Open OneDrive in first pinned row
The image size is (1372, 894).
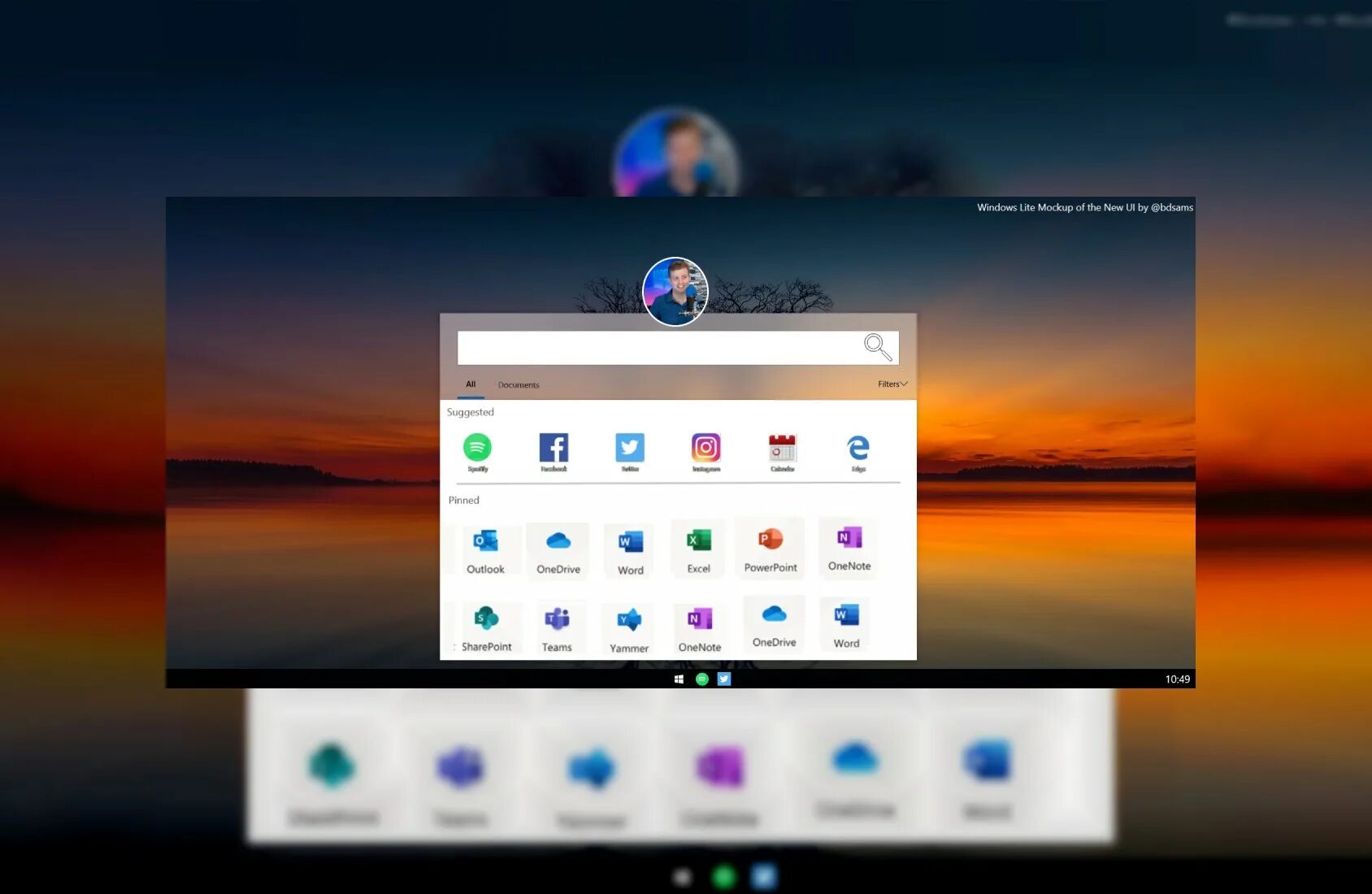[558, 550]
